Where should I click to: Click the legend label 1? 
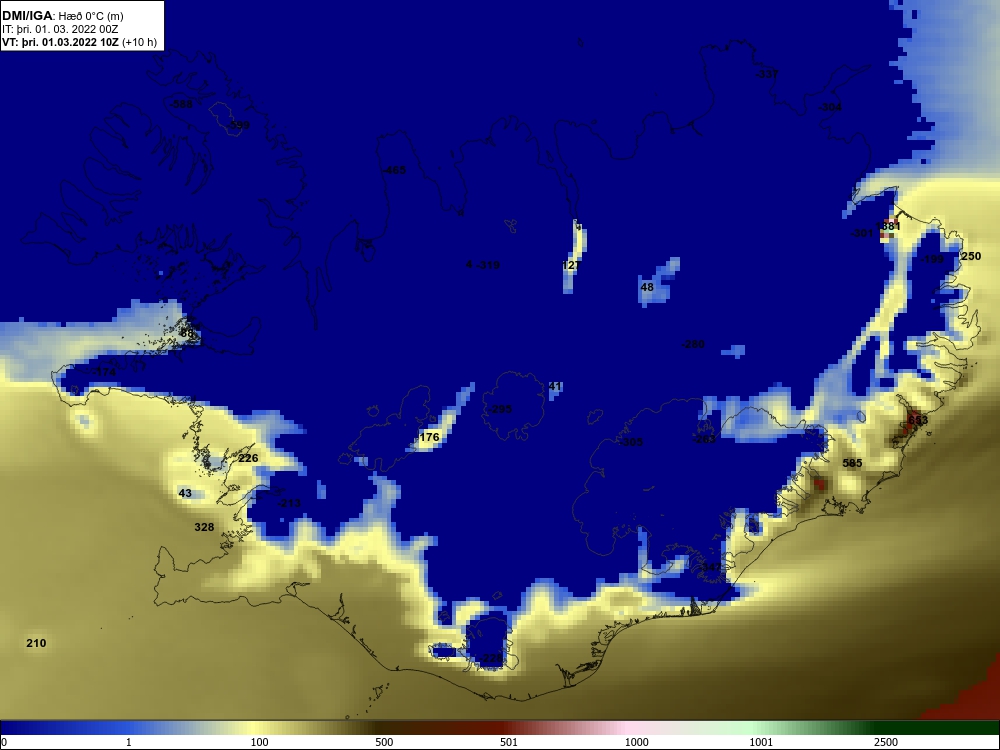[x=129, y=742]
